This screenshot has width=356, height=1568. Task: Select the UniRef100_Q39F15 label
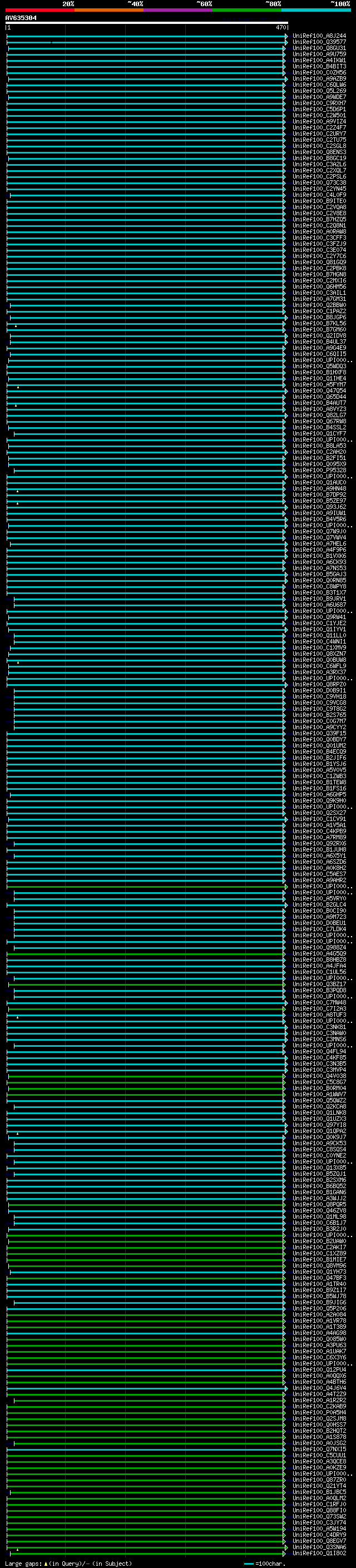coord(319,734)
